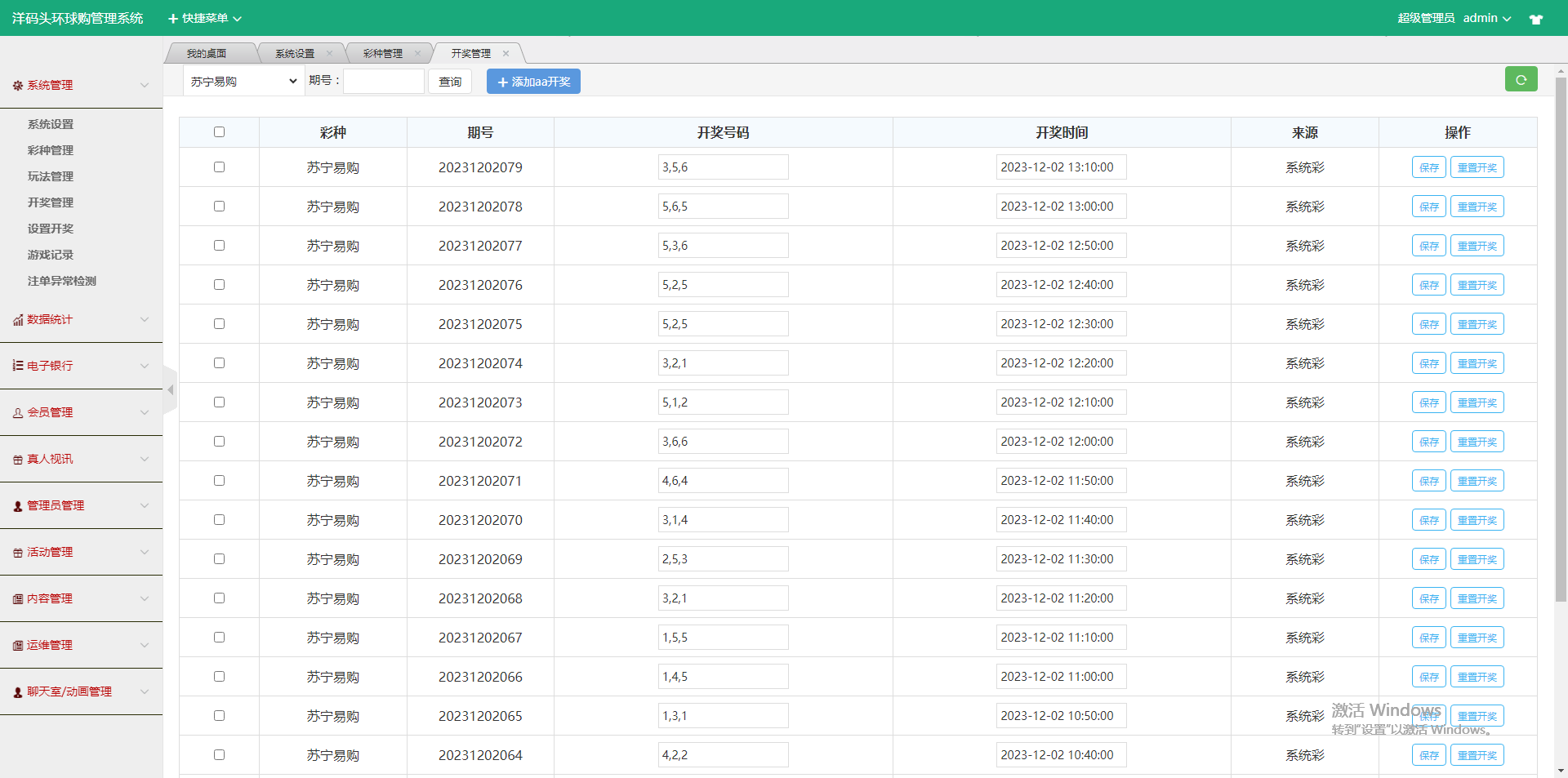Click the 系统管理 gear icon

[x=17, y=85]
